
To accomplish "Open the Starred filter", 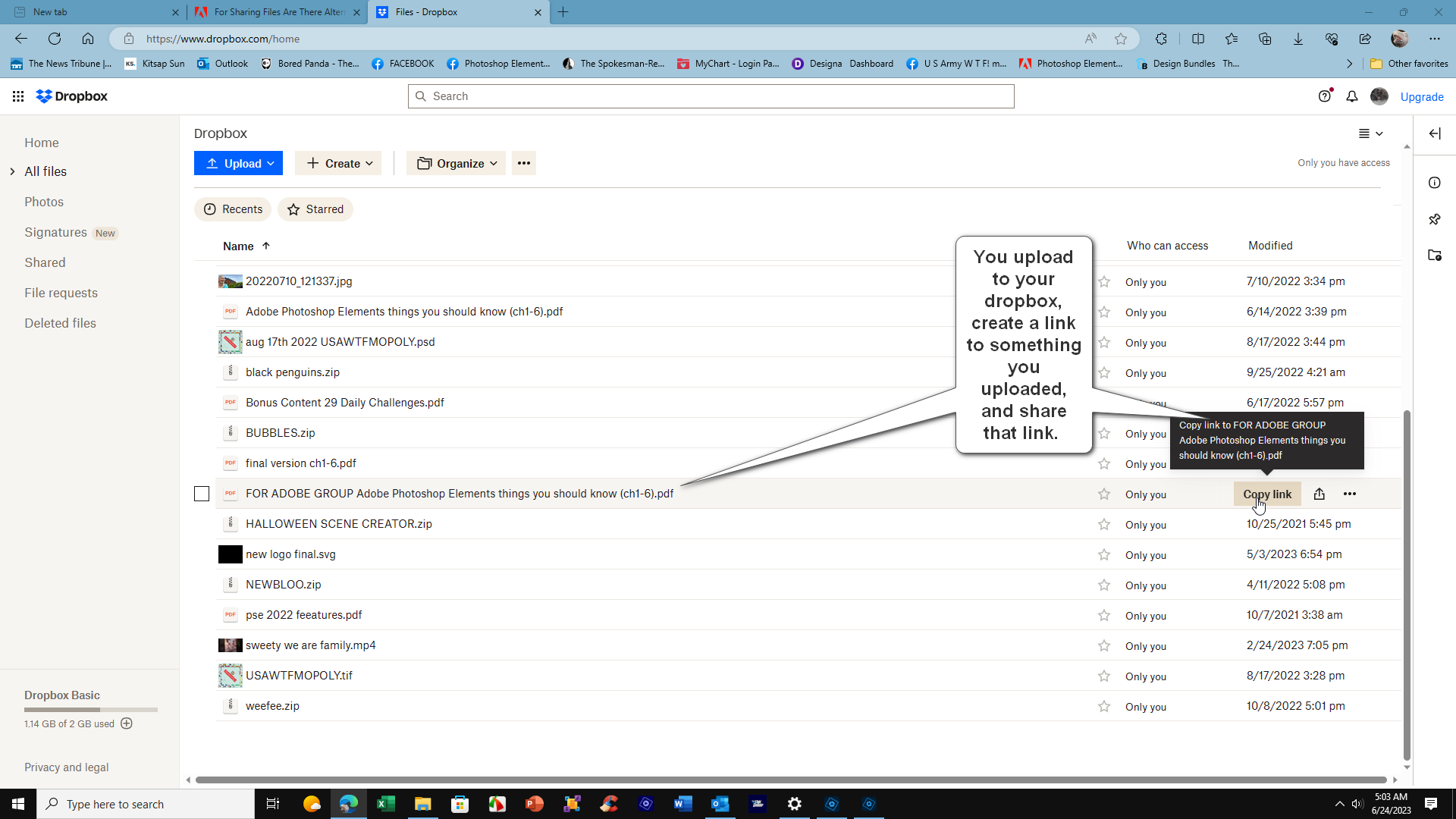I will point(315,209).
